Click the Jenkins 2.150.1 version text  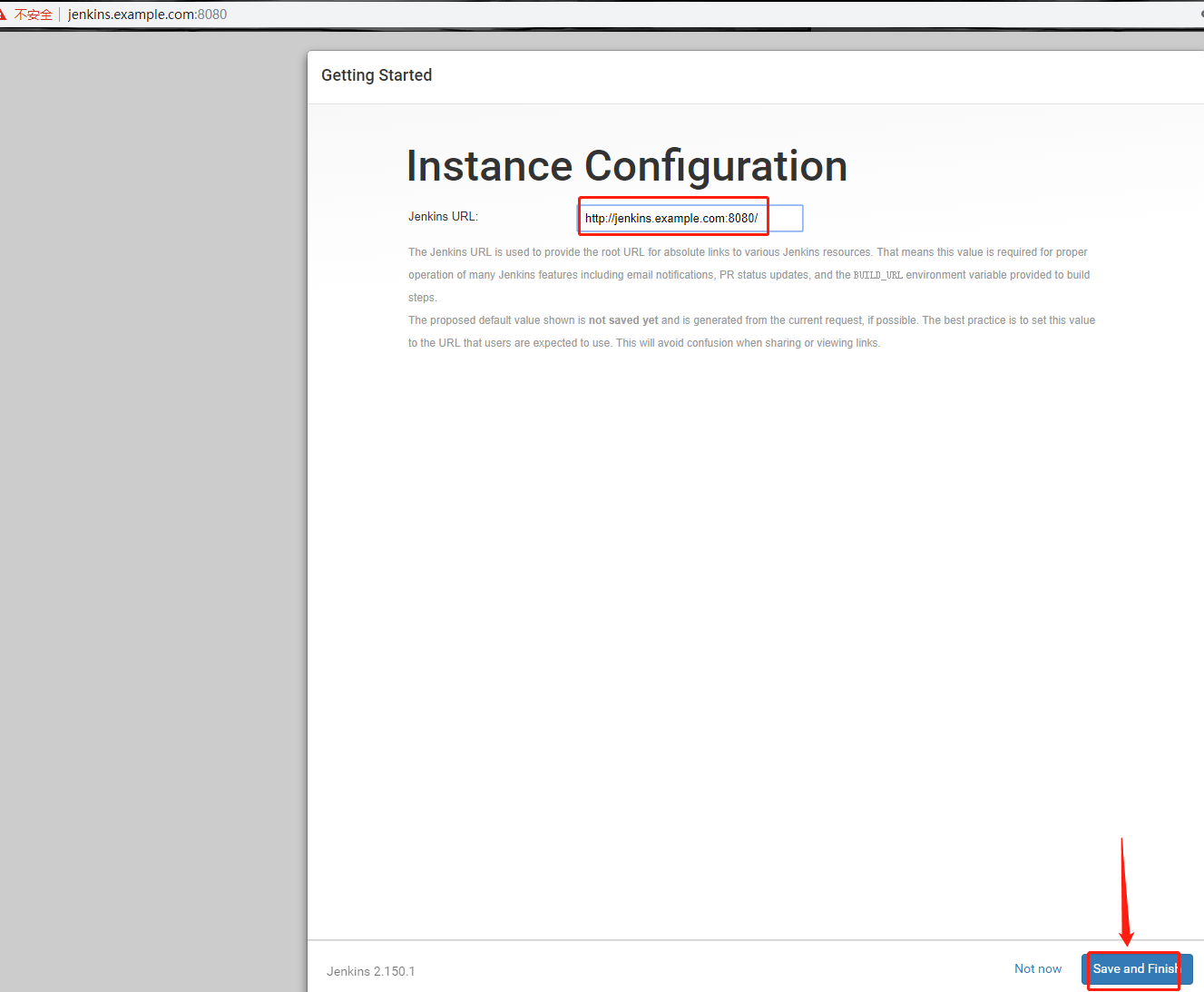click(x=371, y=971)
